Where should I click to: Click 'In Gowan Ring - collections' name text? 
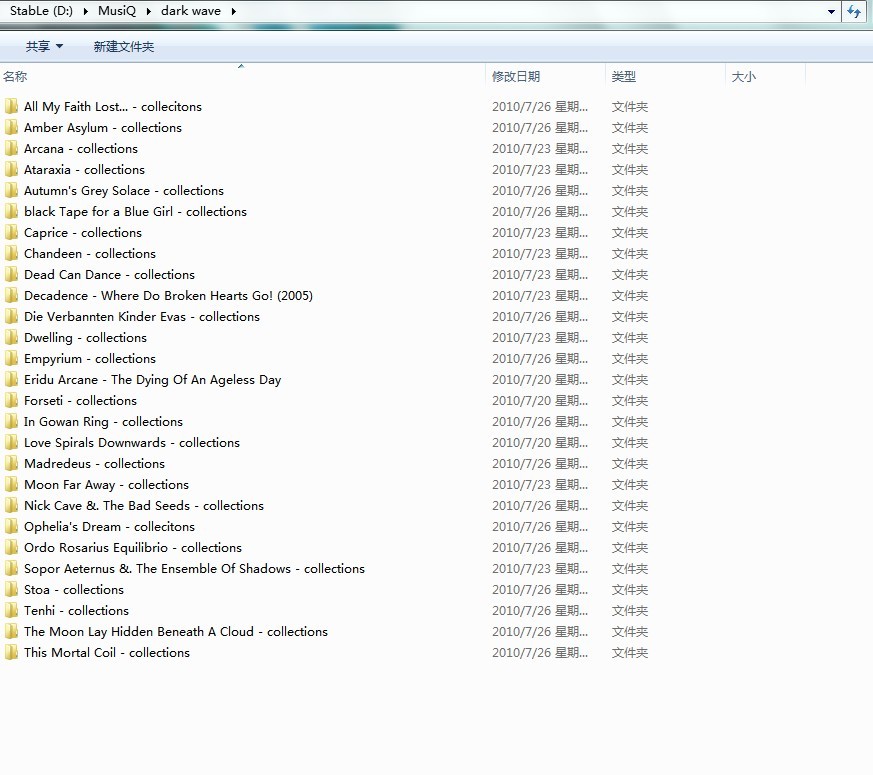pyautogui.click(x=103, y=421)
